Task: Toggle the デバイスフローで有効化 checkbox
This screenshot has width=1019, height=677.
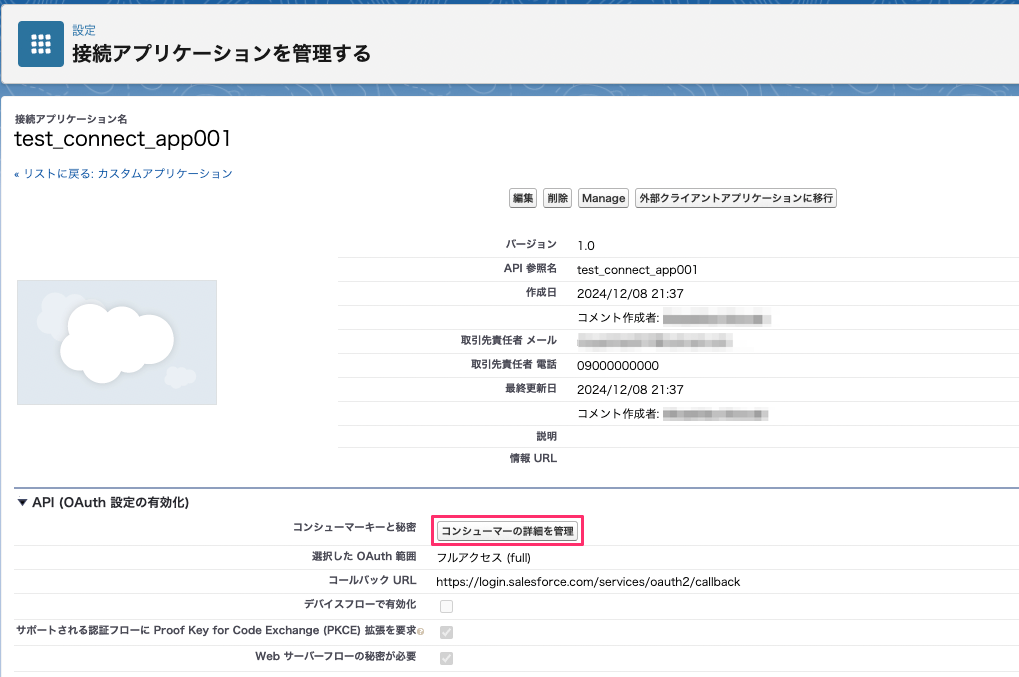Action: (446, 606)
